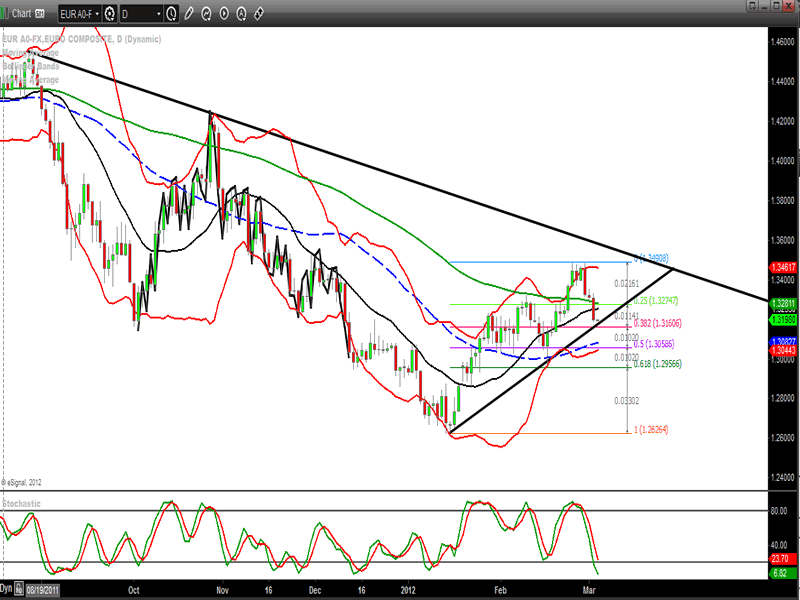800x600 pixels.
Task: Click the EUR A0-FX Euro Composite title
Action: (x=82, y=39)
